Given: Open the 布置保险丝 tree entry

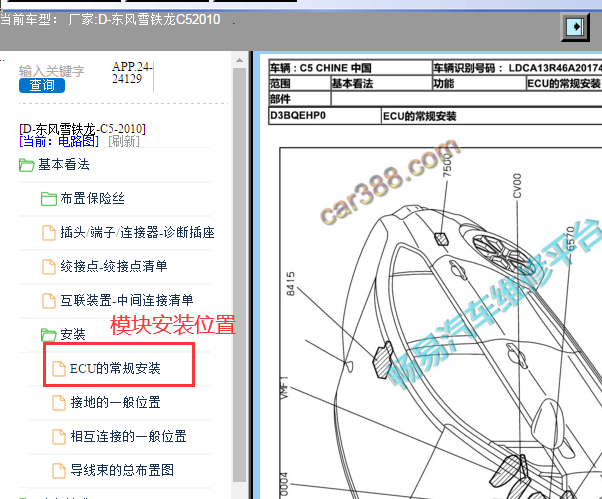Looking at the screenshot, I should pos(93,198).
